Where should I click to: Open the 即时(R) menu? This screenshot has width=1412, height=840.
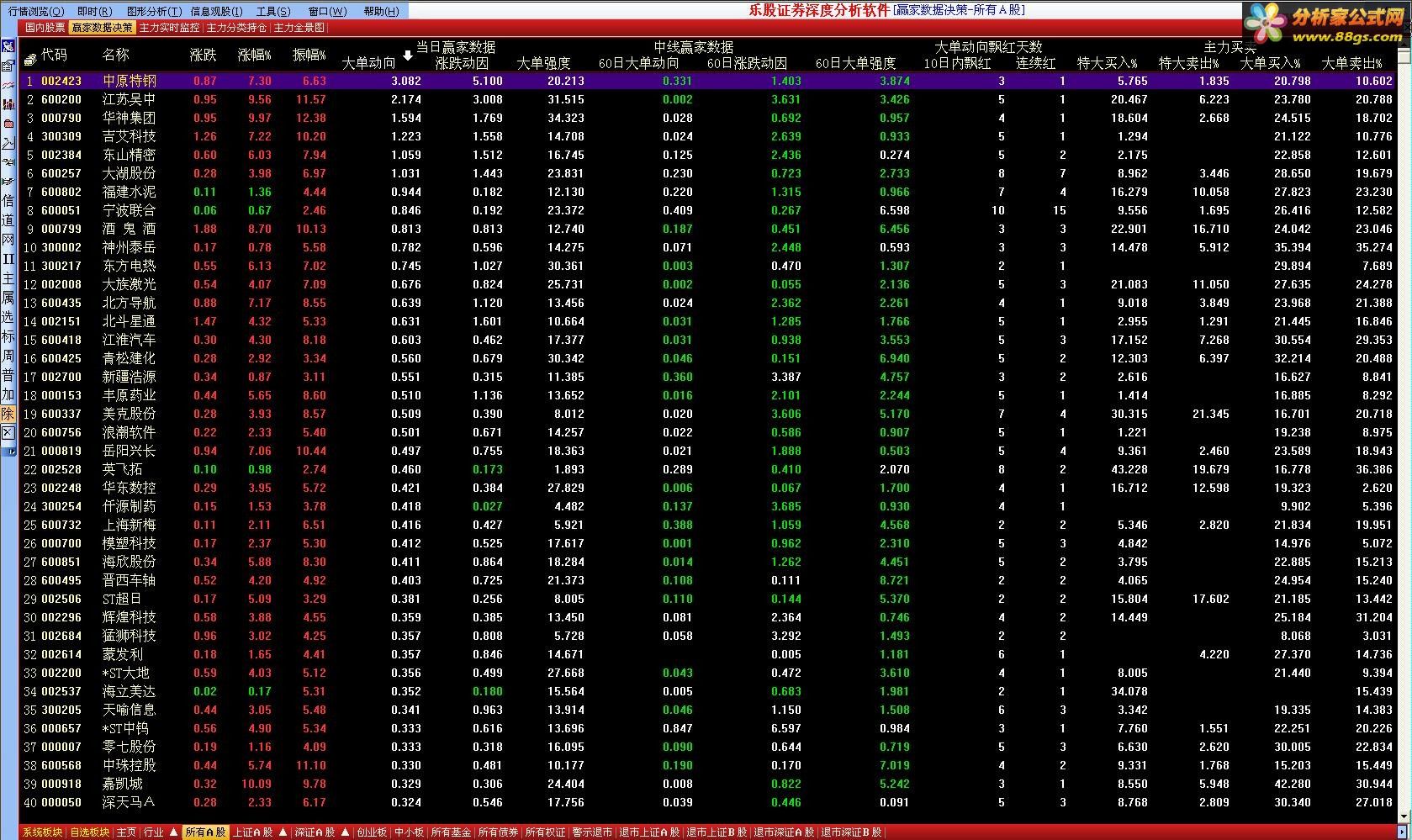click(94, 11)
